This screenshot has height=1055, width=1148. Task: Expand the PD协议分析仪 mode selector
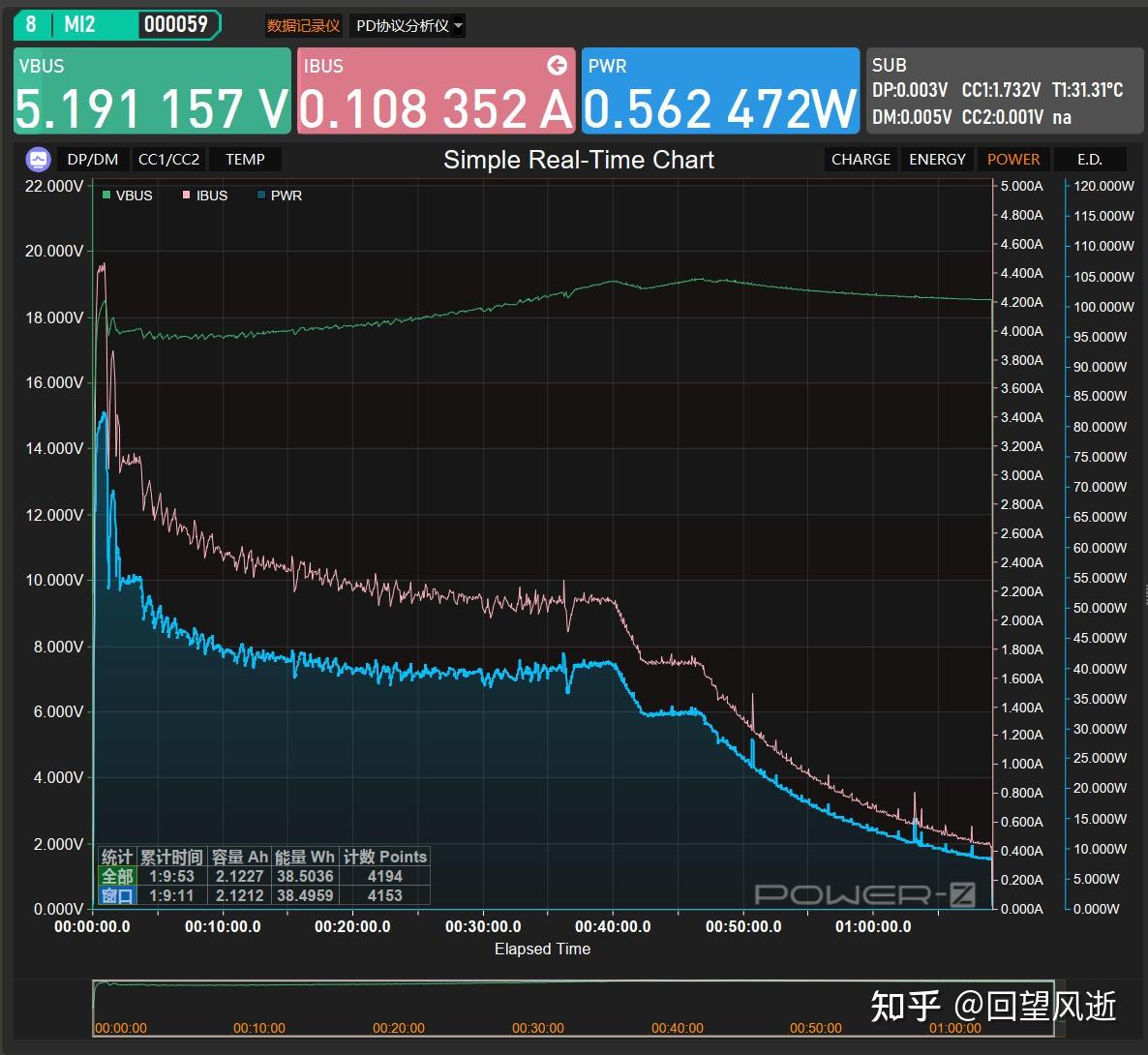(408, 25)
